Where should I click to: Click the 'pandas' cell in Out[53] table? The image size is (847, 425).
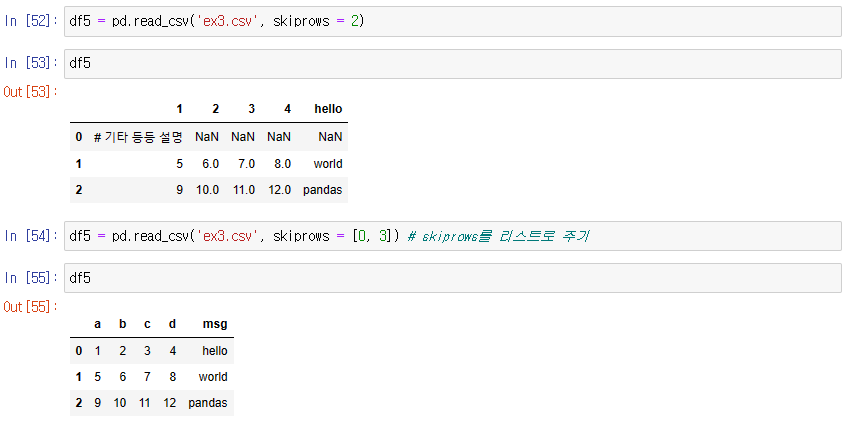point(322,190)
